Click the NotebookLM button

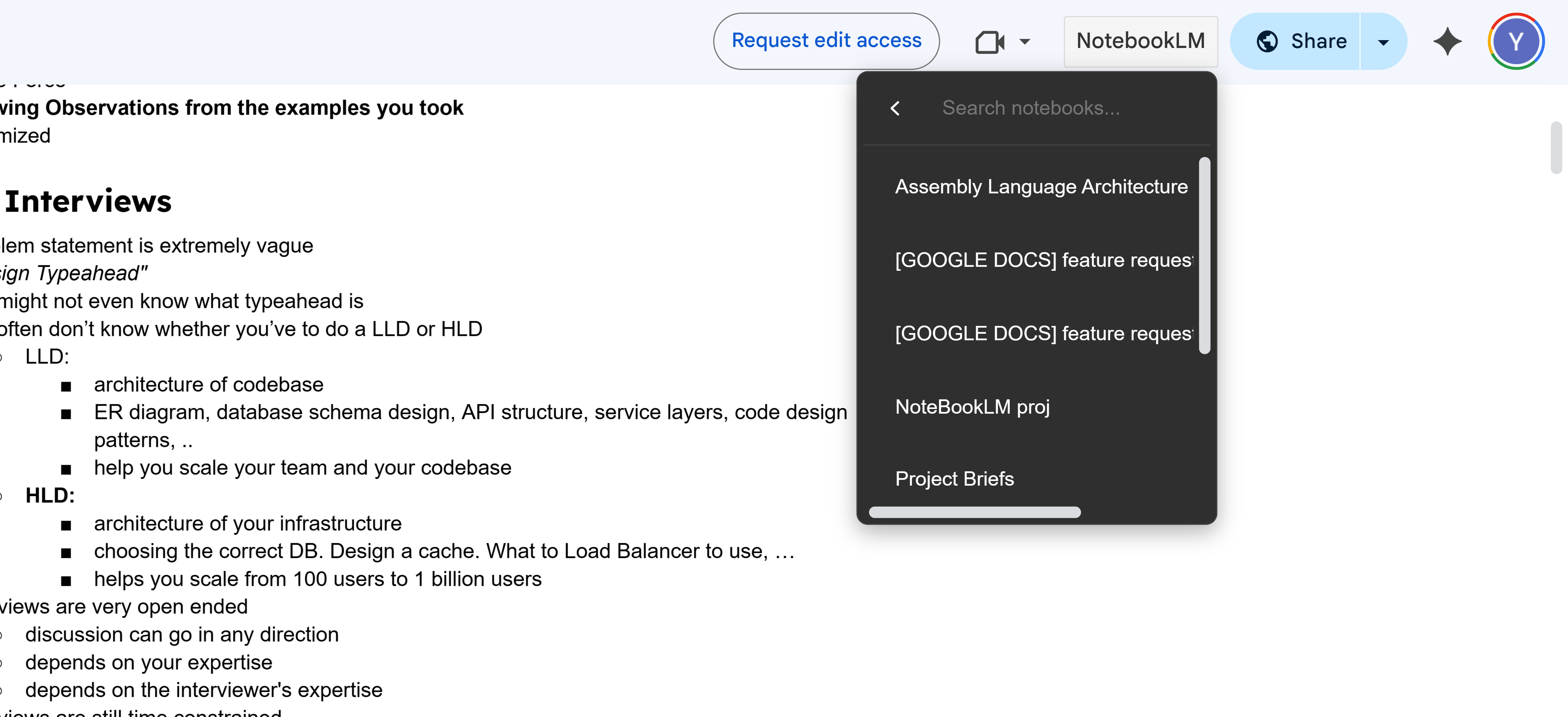(x=1140, y=41)
